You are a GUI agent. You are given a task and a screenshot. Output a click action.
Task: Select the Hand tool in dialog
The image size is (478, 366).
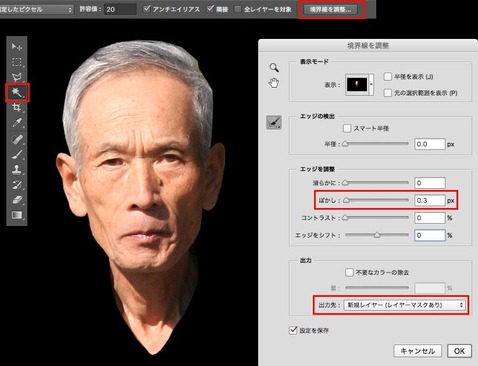pyautogui.click(x=274, y=83)
